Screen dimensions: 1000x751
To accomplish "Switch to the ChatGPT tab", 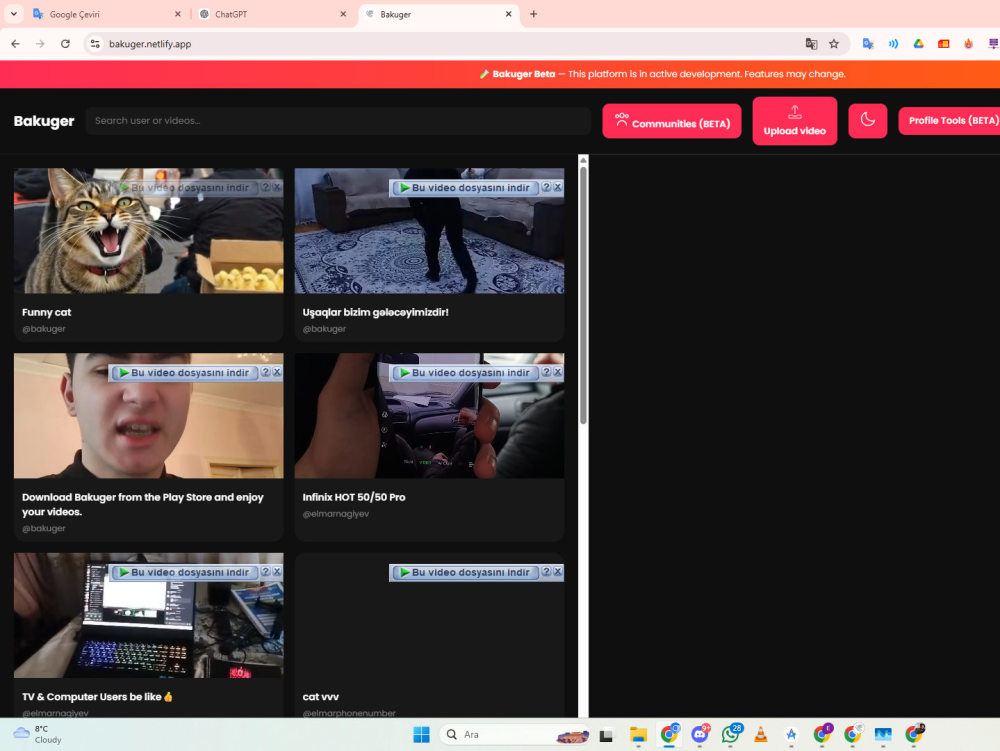I will pyautogui.click(x=271, y=14).
